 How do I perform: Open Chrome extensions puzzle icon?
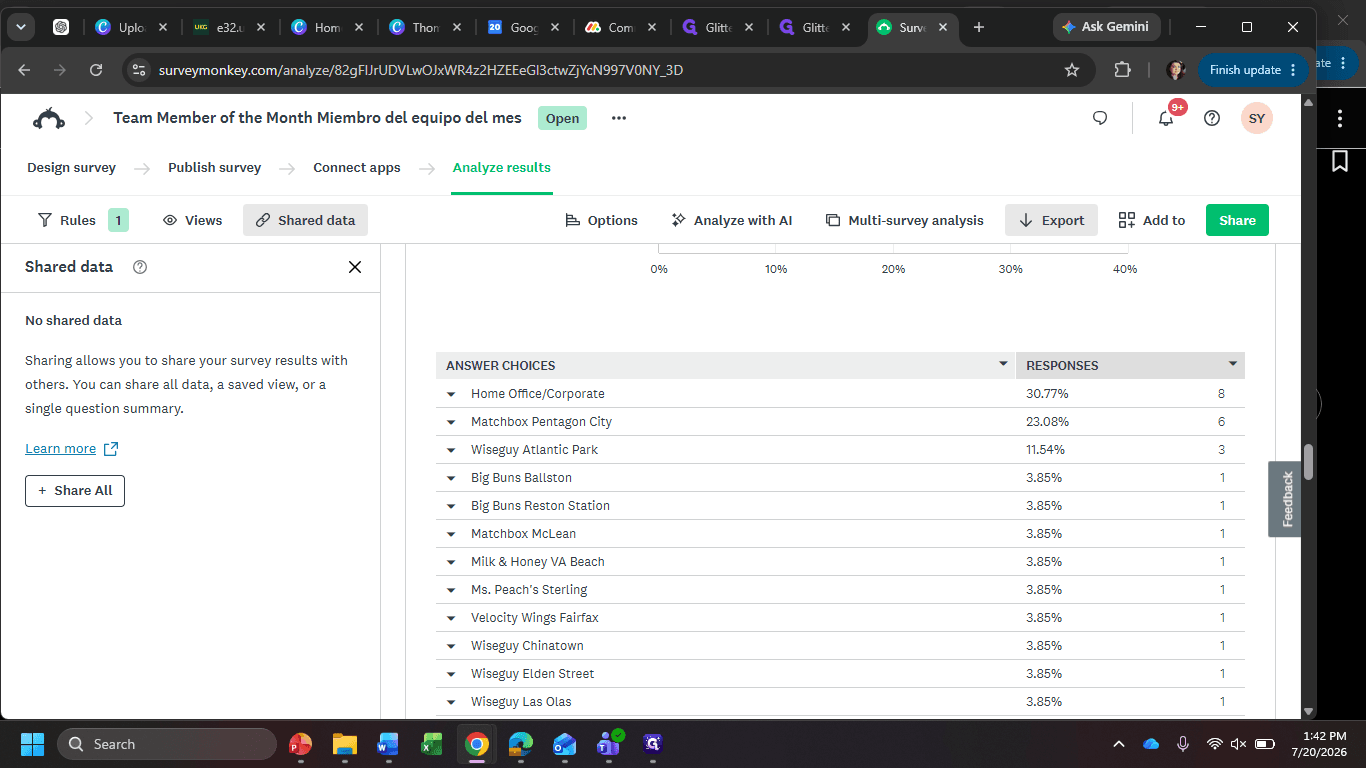click(1123, 70)
